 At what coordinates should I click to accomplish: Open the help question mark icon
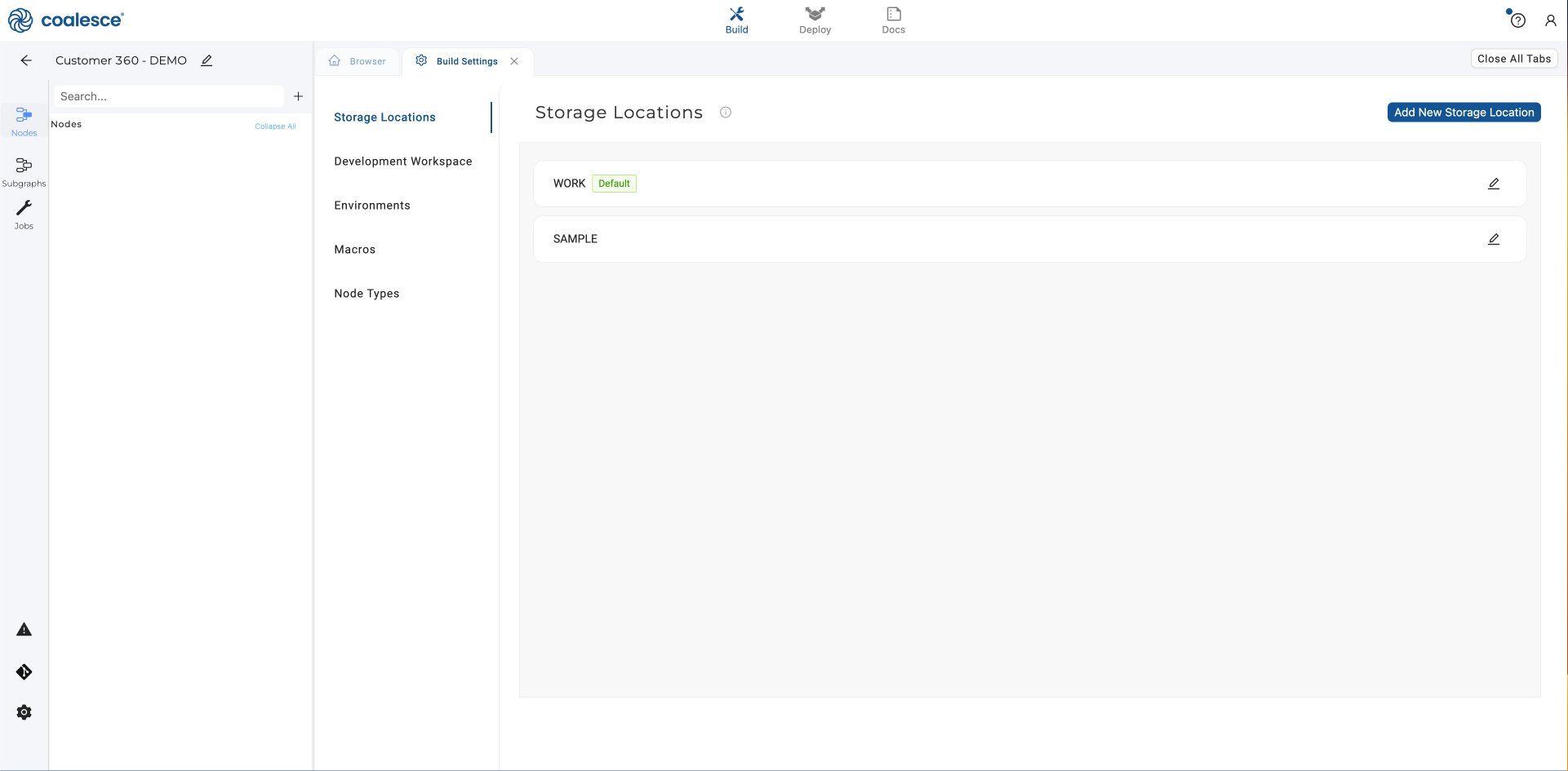tap(1517, 20)
